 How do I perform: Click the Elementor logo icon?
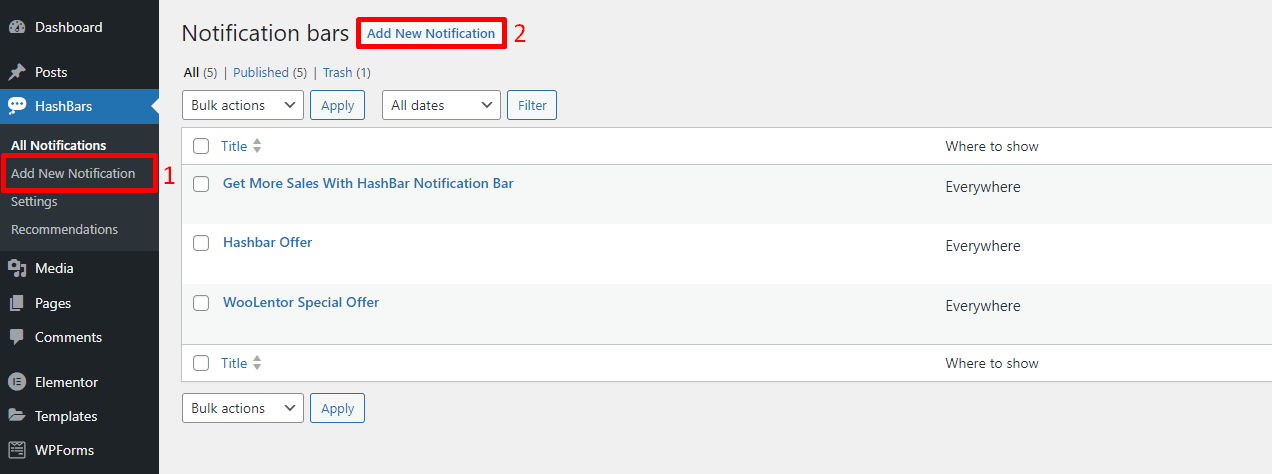pyautogui.click(x=17, y=382)
